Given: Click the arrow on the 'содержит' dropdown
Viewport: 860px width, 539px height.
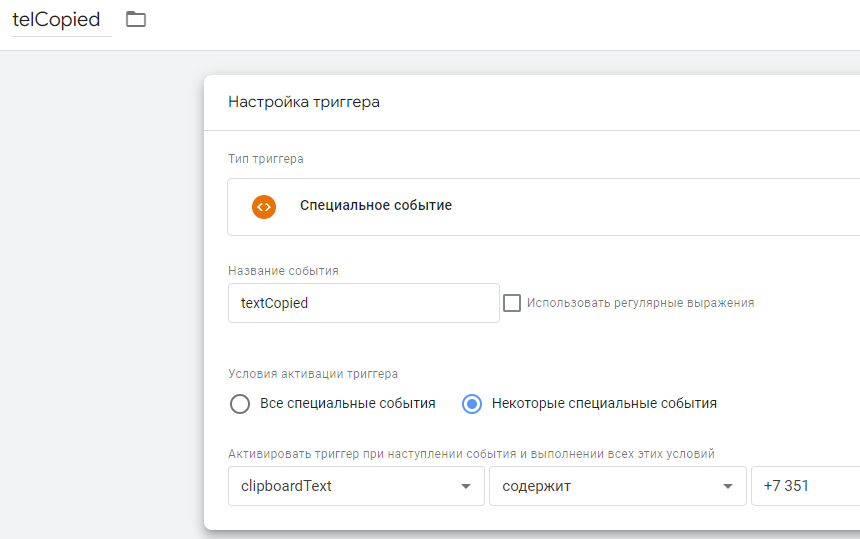Looking at the screenshot, I should tap(727, 487).
